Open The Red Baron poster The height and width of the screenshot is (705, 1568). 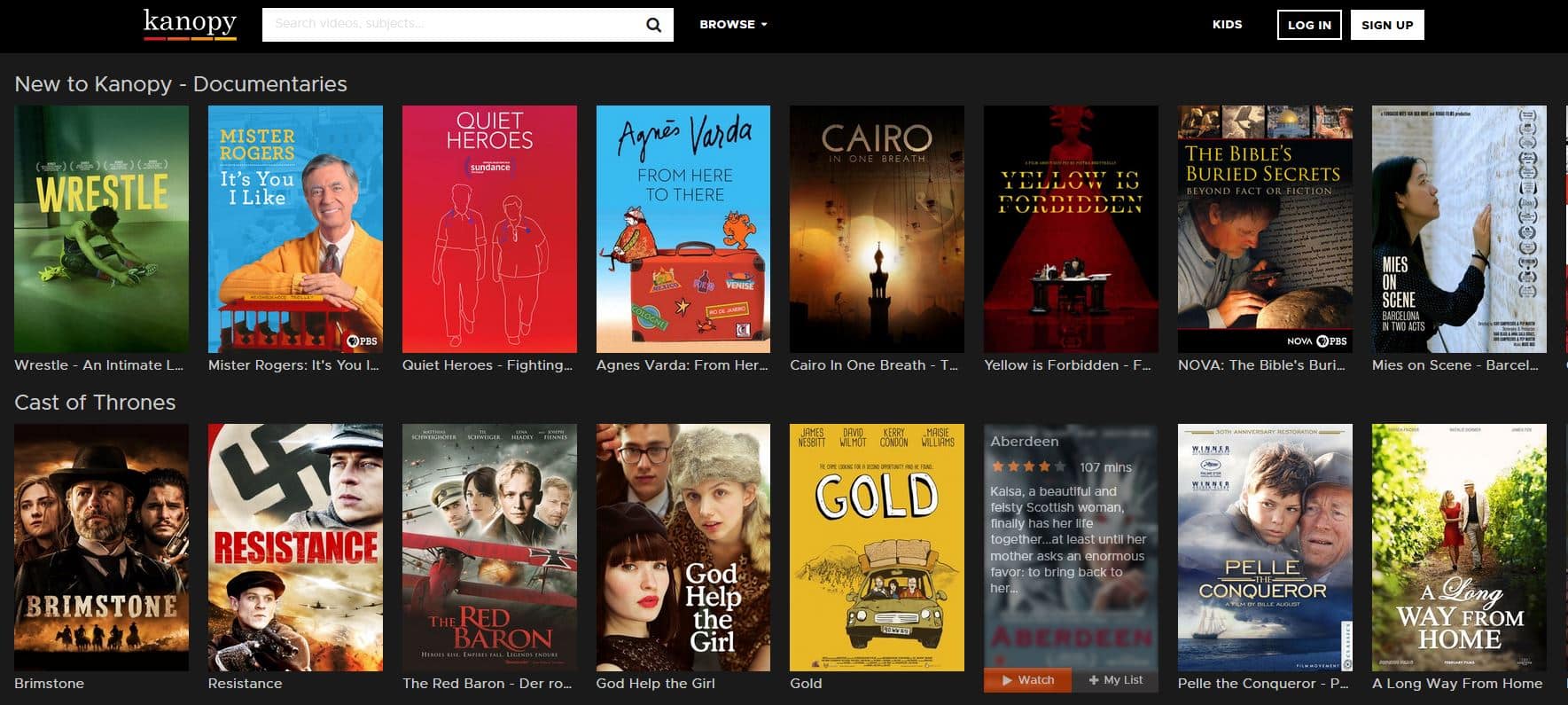[489, 547]
